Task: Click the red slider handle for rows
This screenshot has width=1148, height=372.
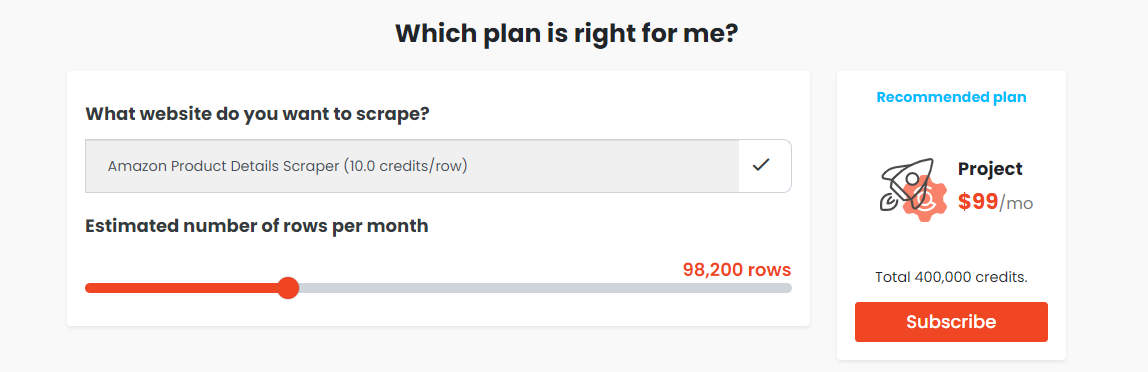Action: pyautogui.click(x=288, y=288)
